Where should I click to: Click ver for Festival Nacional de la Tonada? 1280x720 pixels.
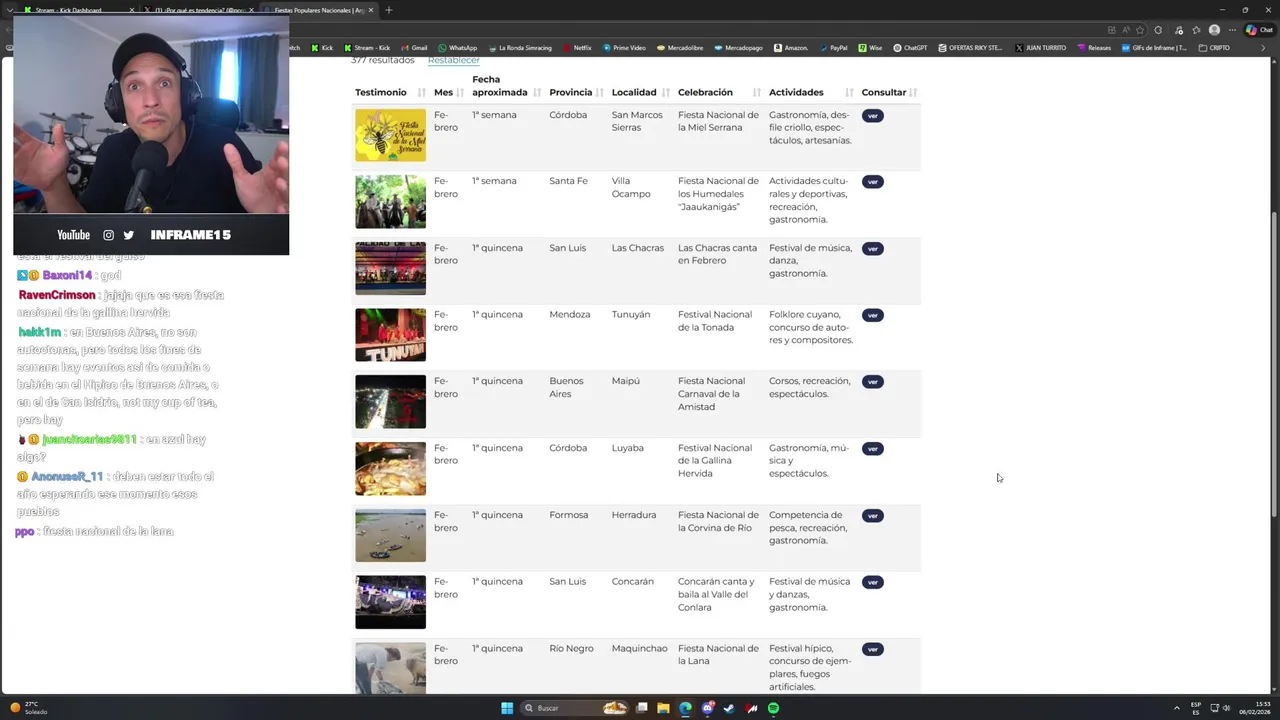[873, 315]
